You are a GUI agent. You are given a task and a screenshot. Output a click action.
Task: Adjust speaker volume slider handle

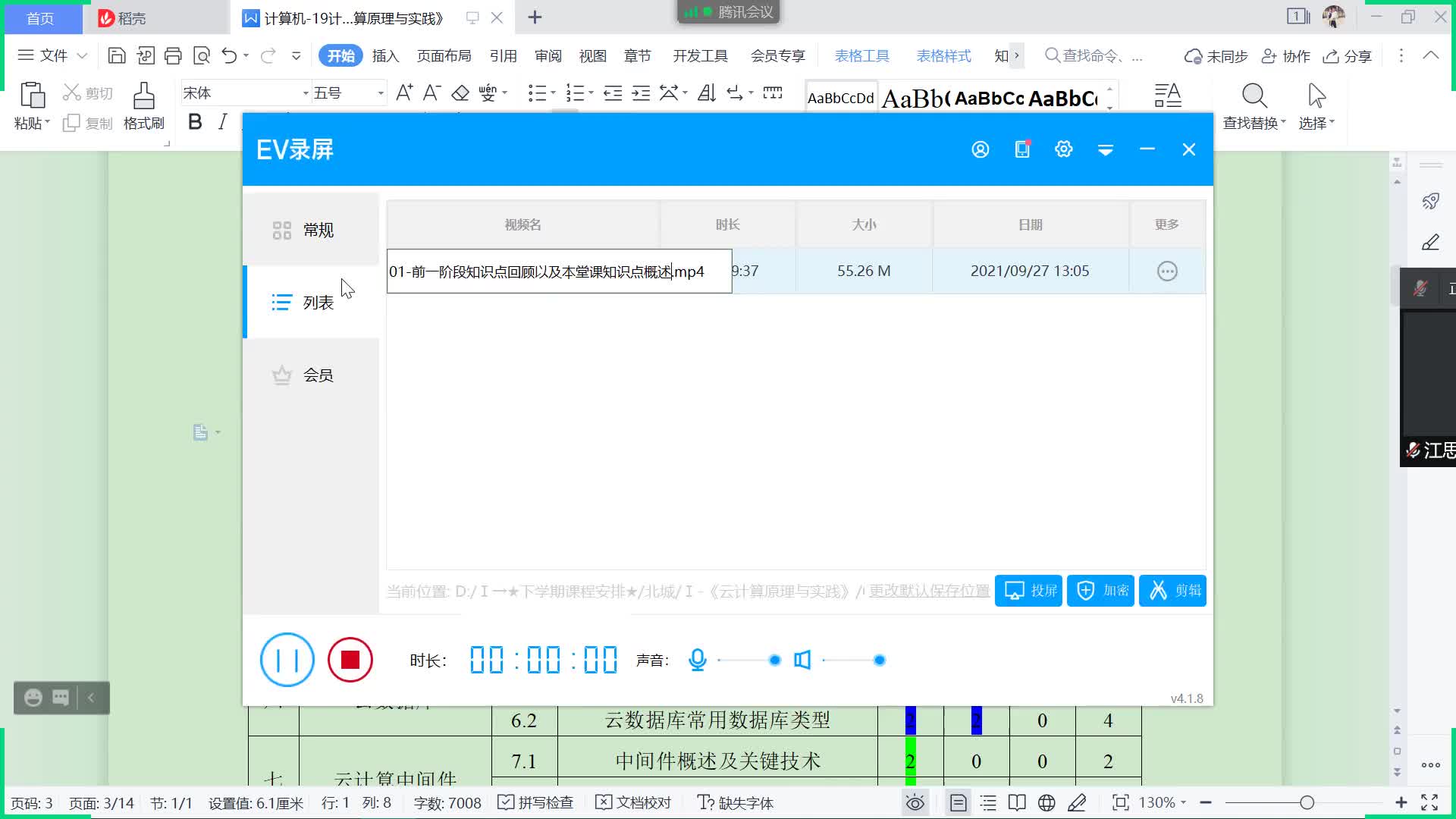(879, 660)
